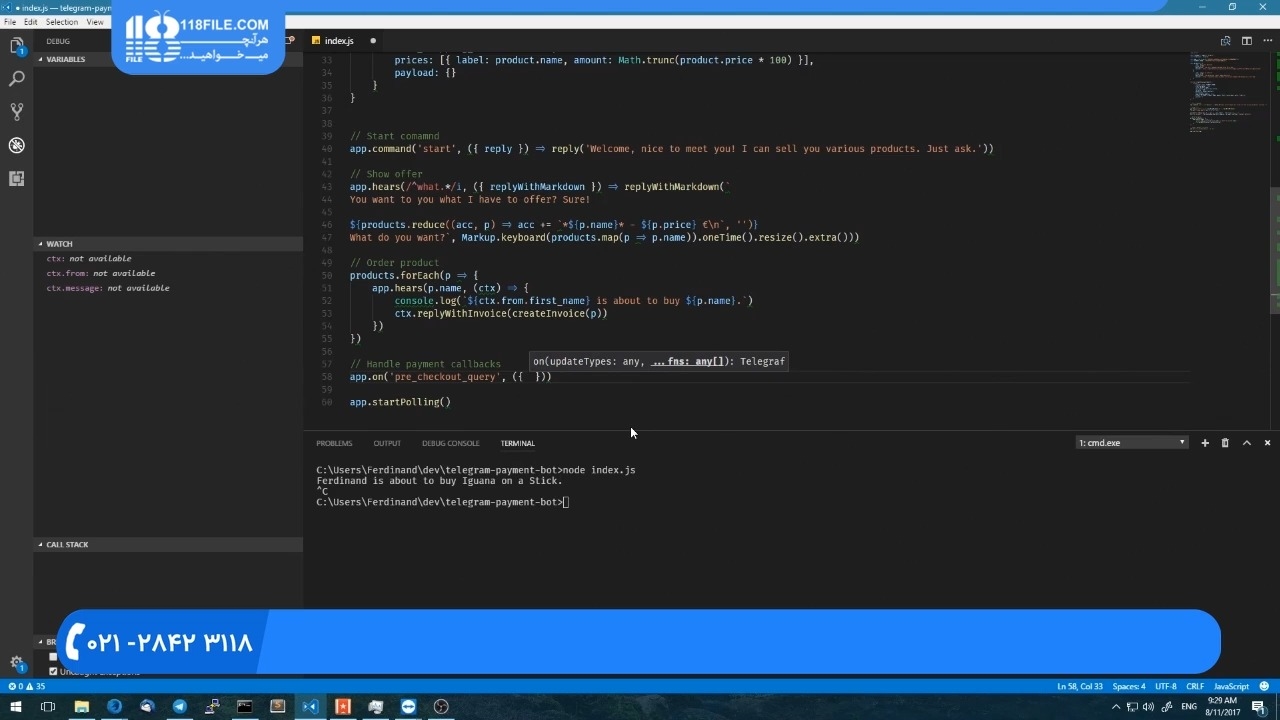Click the JavaScript language mode in status bar
Screen dimensions: 1280x720
[1231, 687]
